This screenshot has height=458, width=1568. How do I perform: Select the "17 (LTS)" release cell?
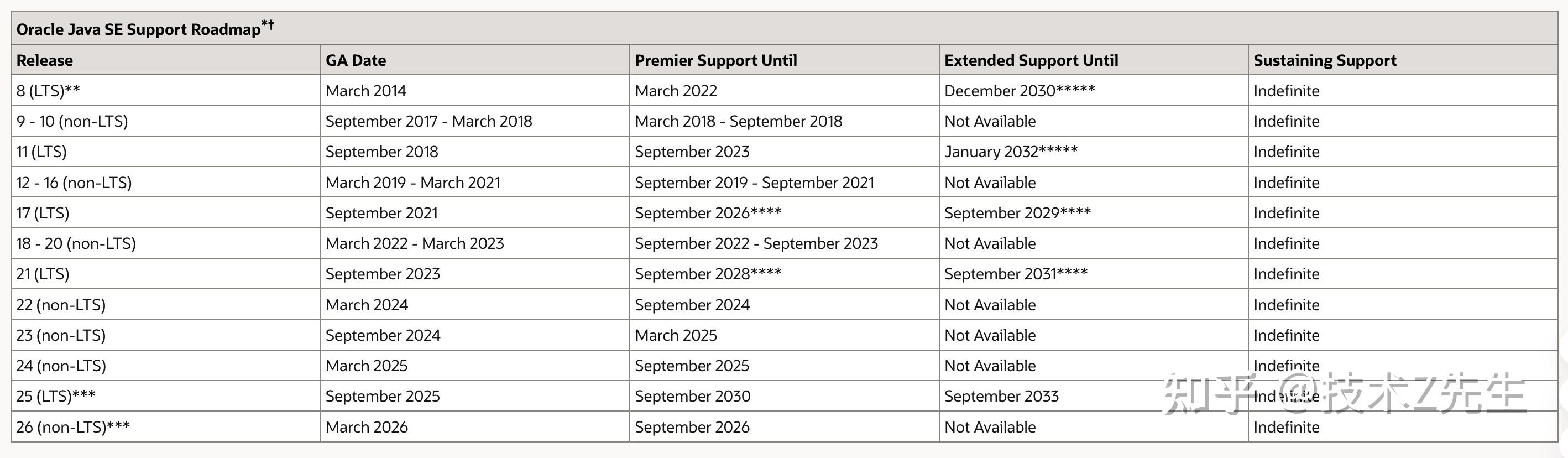point(43,213)
